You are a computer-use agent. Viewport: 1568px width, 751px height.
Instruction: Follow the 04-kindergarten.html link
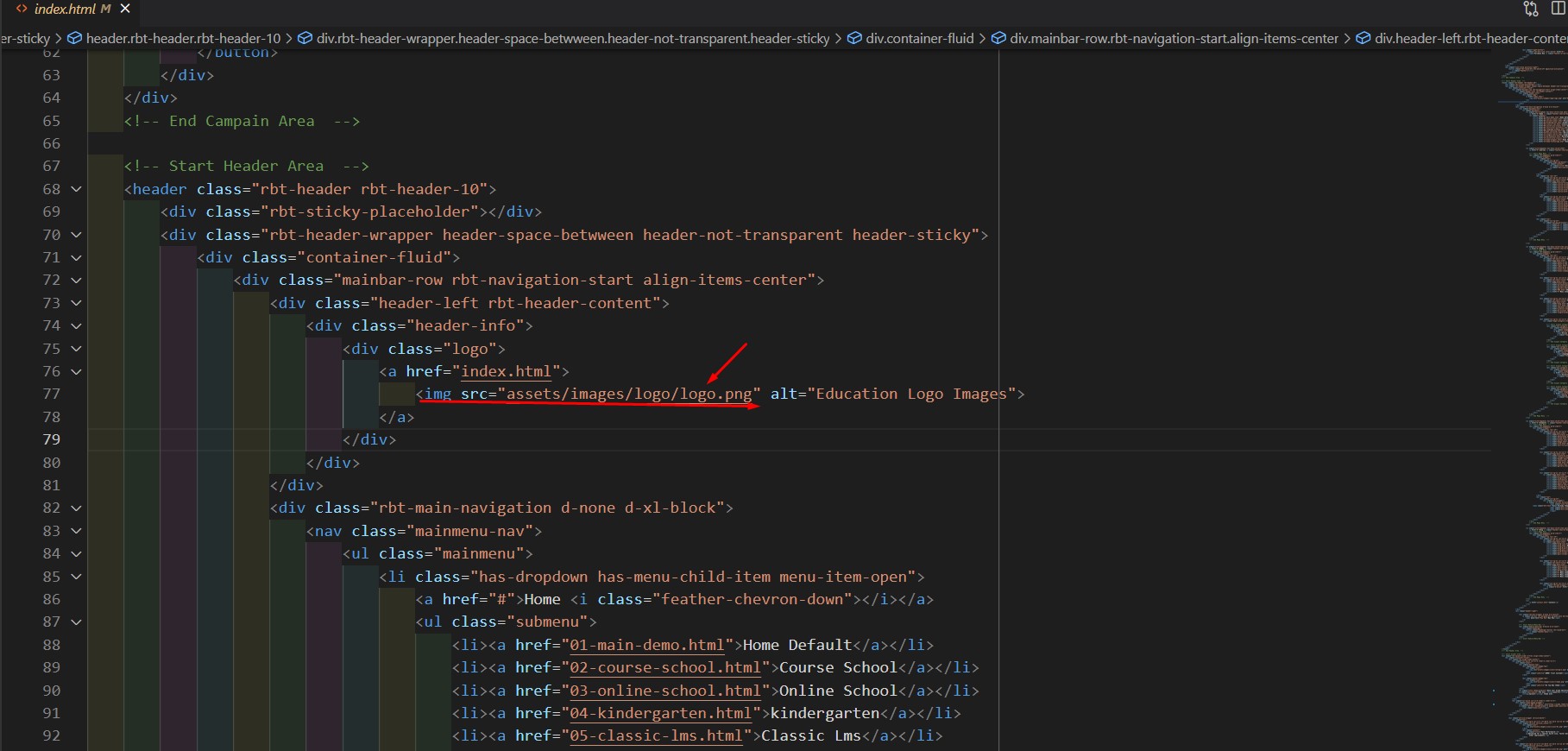click(661, 713)
